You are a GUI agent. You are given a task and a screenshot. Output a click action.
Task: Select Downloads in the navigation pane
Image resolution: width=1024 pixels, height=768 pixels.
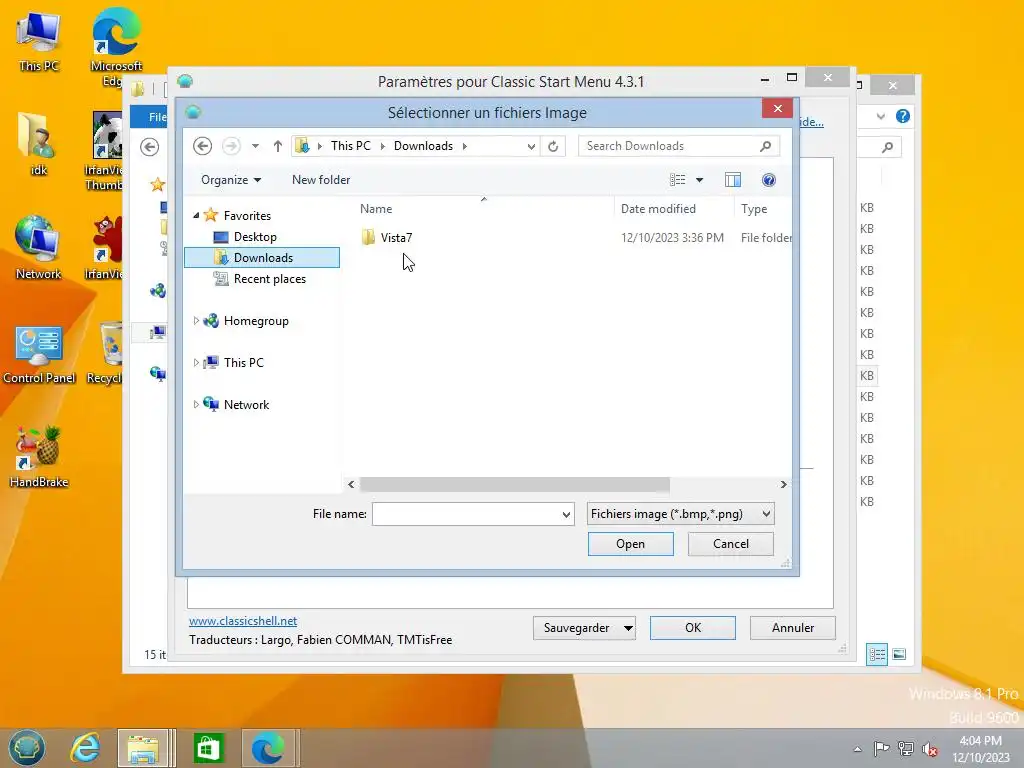click(x=263, y=257)
